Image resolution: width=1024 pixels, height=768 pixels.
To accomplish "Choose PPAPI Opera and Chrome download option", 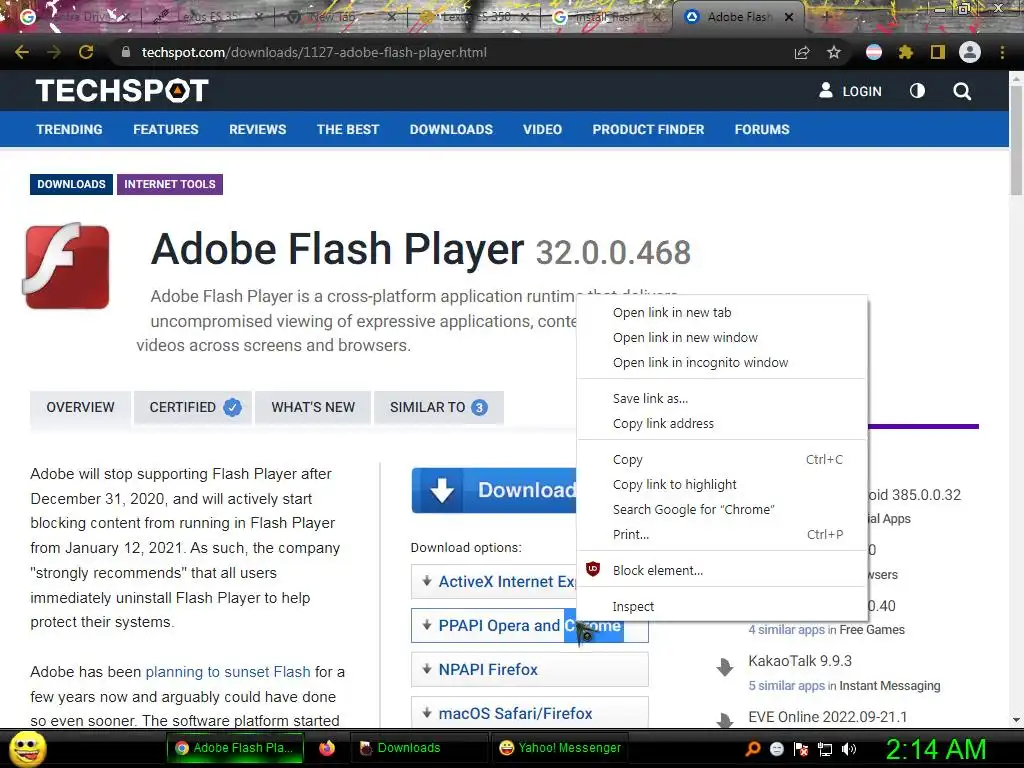I will click(530, 626).
